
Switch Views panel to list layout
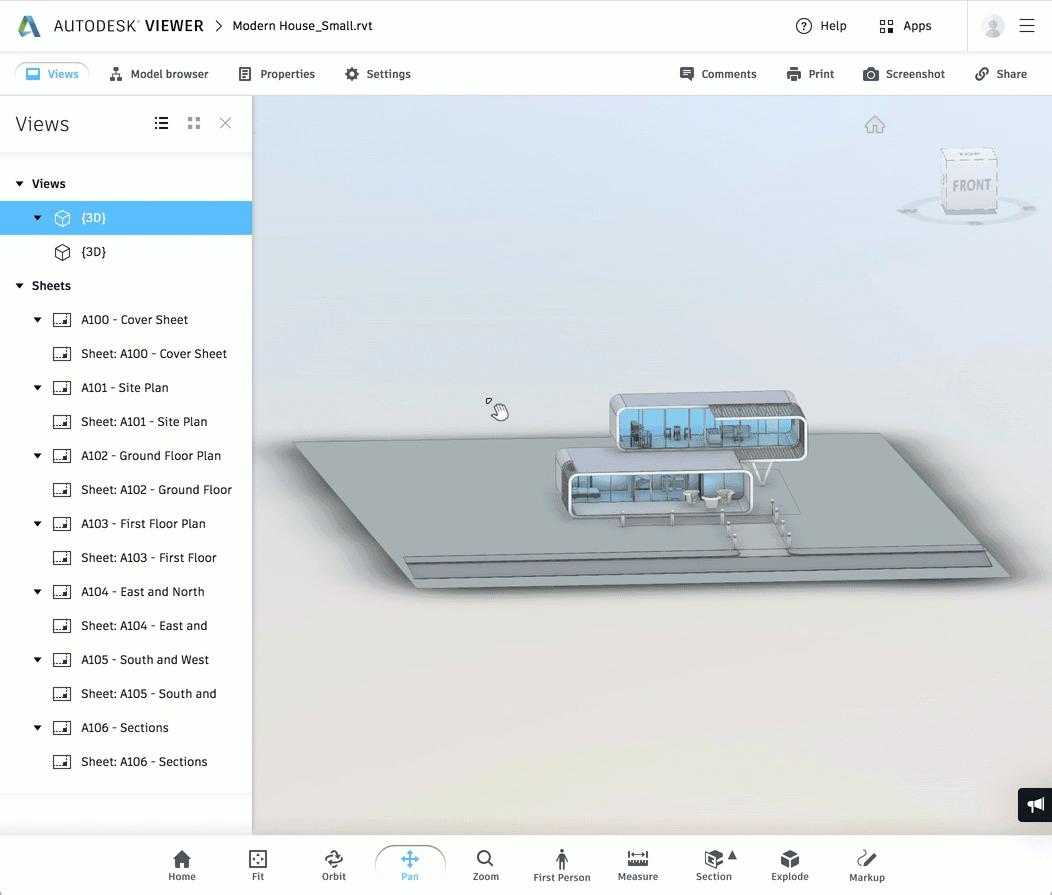(x=161, y=123)
